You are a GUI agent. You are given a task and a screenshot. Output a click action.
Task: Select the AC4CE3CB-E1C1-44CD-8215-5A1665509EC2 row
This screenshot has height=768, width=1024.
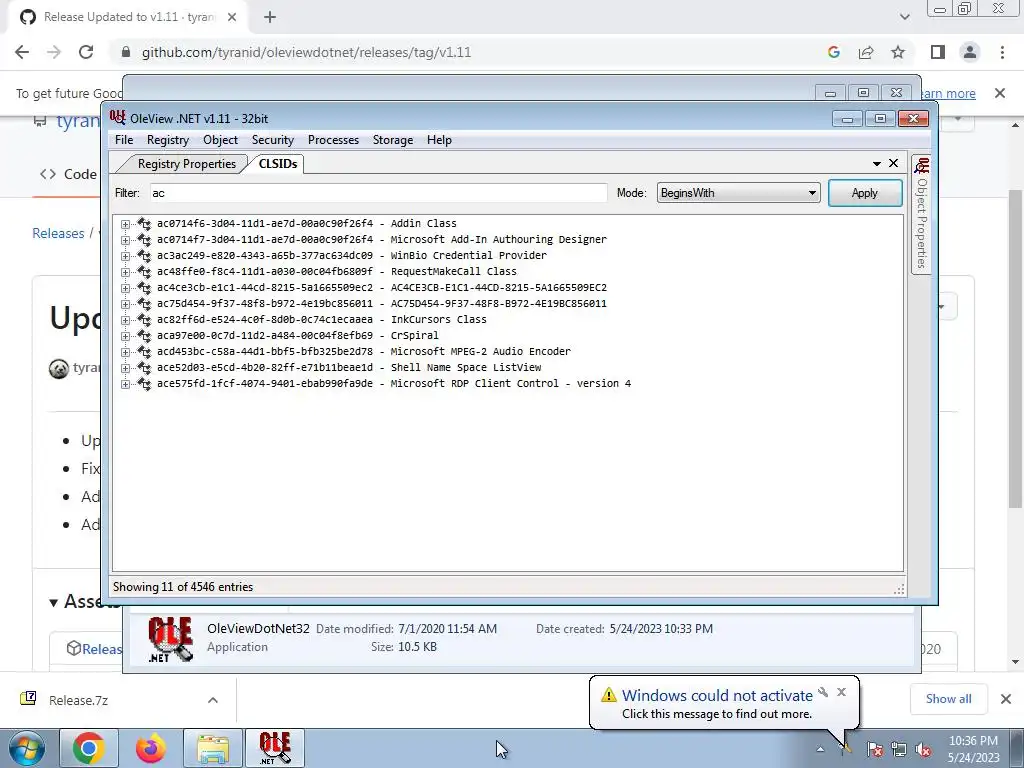382,287
